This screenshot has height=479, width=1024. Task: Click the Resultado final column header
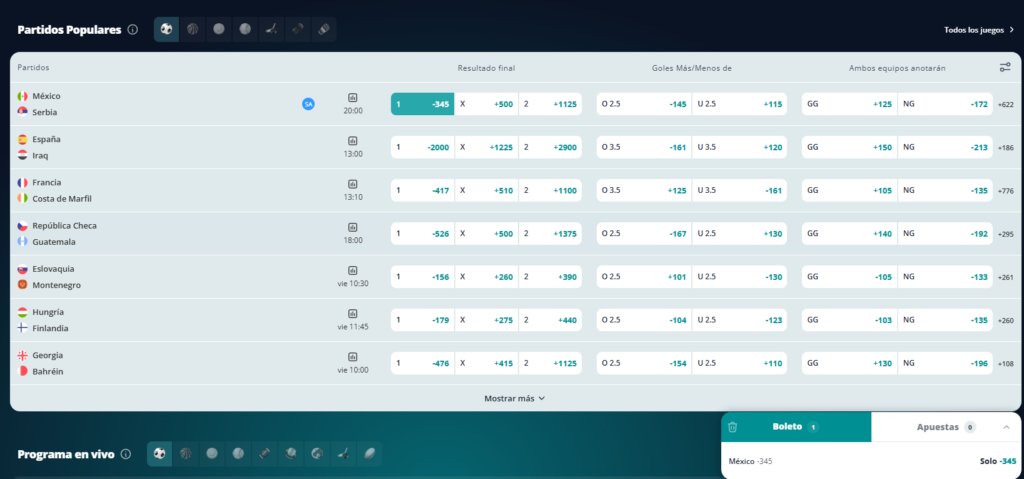[x=487, y=68]
